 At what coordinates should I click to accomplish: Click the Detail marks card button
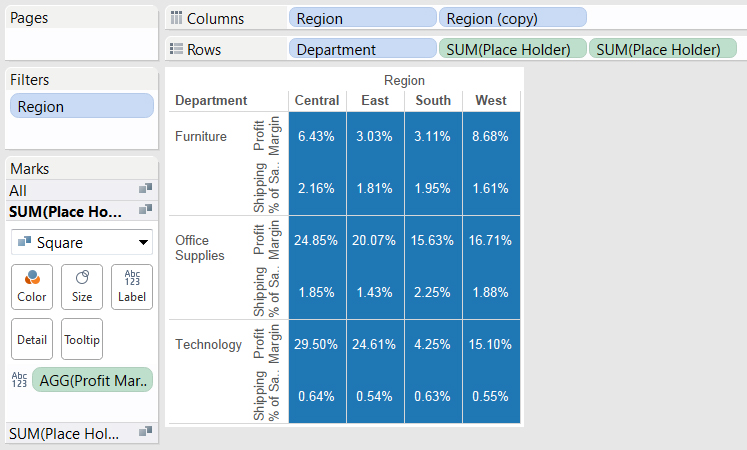click(32, 339)
